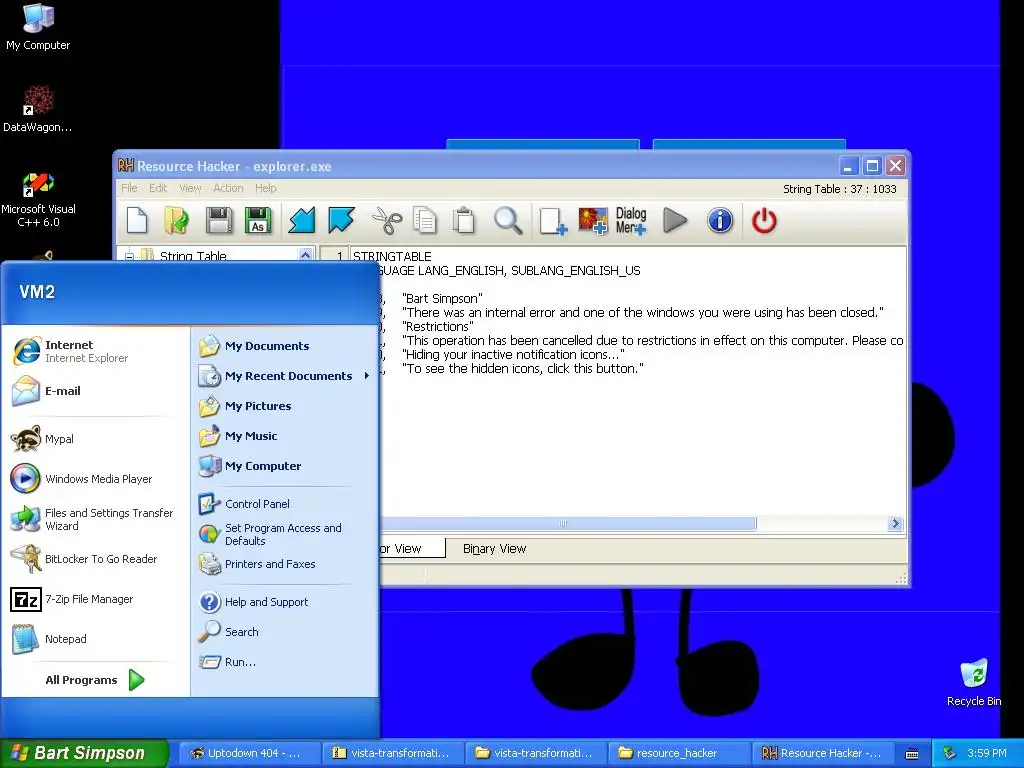
Task: Click the Add image resource icon
Action: [x=593, y=221]
